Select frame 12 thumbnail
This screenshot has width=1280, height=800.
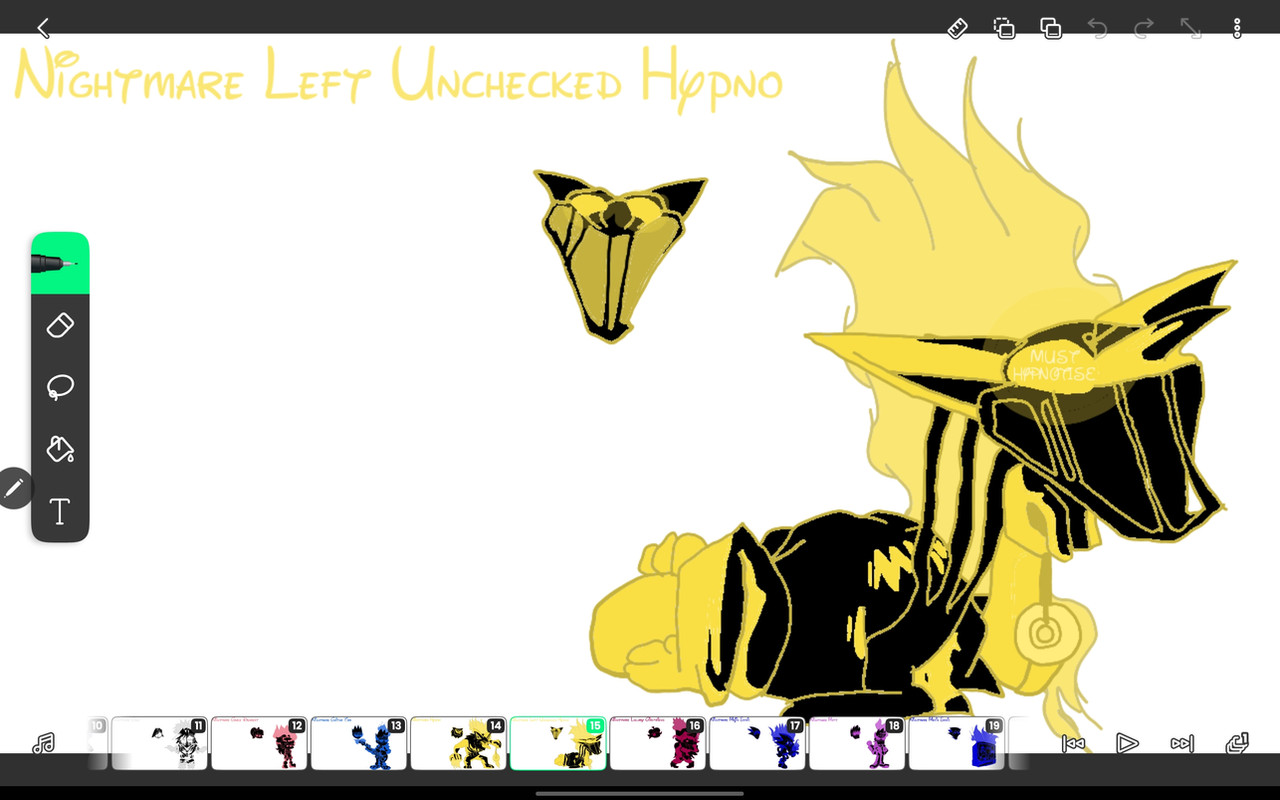tap(259, 743)
